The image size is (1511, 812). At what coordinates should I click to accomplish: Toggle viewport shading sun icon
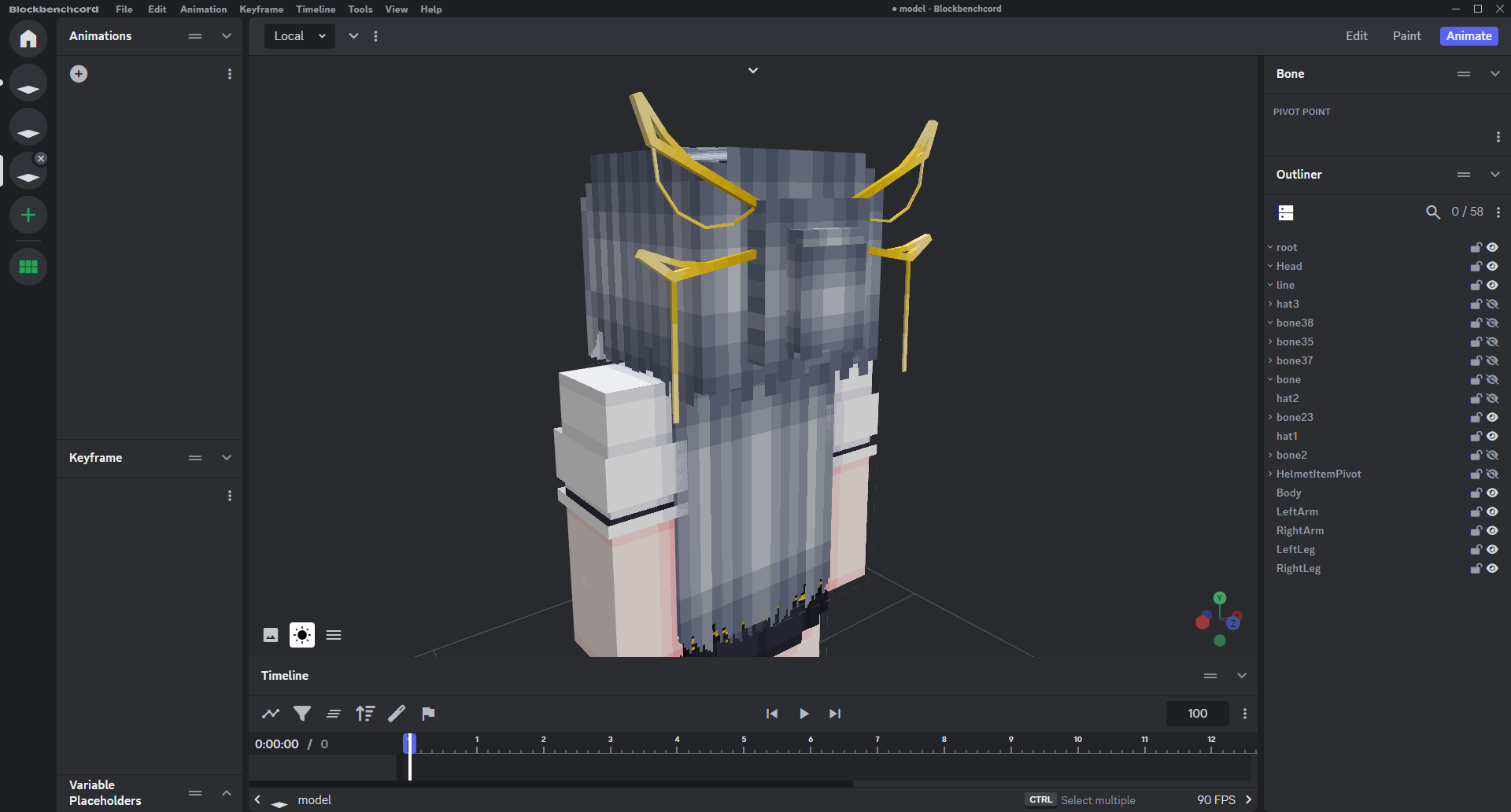(302, 635)
